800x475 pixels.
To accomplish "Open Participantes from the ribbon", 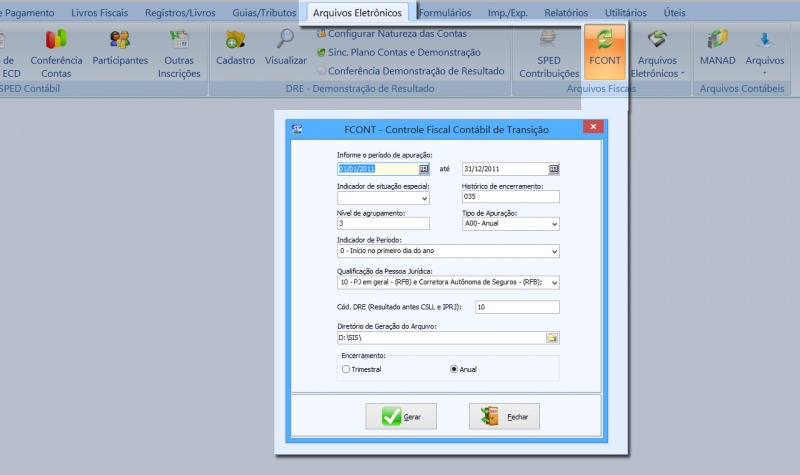I will (120, 52).
